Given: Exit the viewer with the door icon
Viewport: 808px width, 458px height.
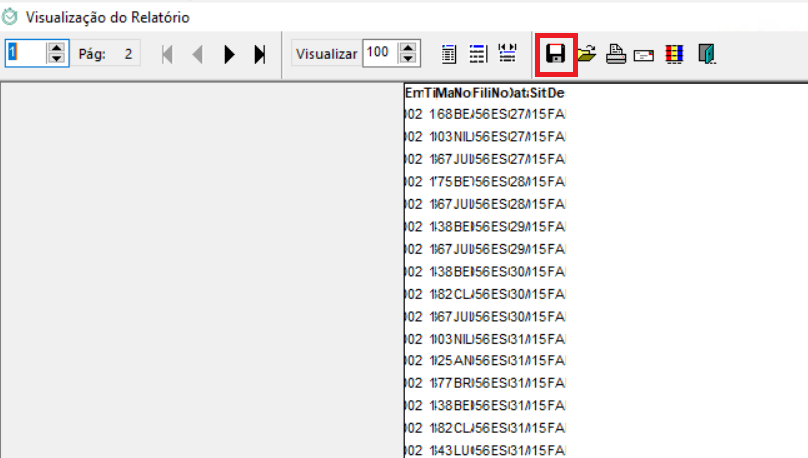Looking at the screenshot, I should pyautogui.click(x=708, y=54).
